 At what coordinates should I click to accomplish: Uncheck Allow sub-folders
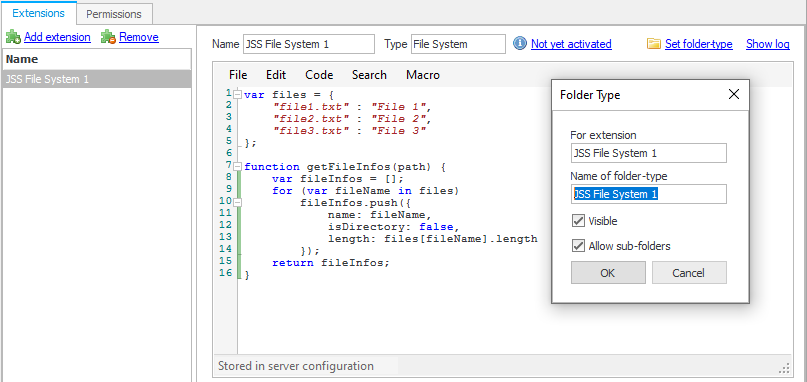coord(578,246)
